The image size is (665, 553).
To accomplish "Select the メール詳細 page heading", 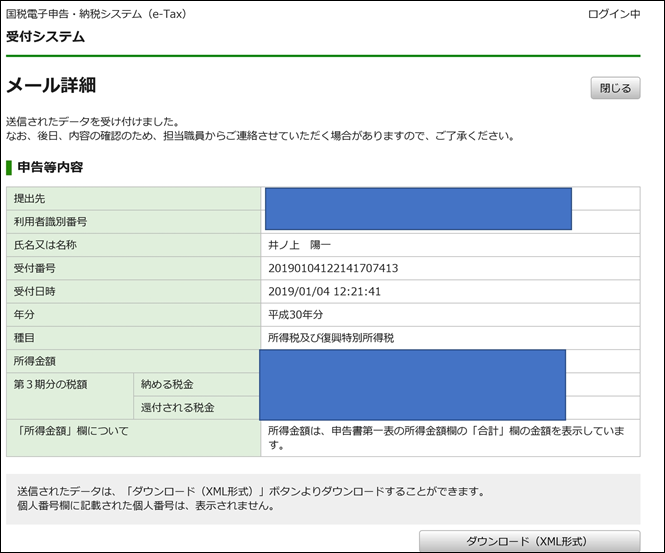I will (51, 85).
